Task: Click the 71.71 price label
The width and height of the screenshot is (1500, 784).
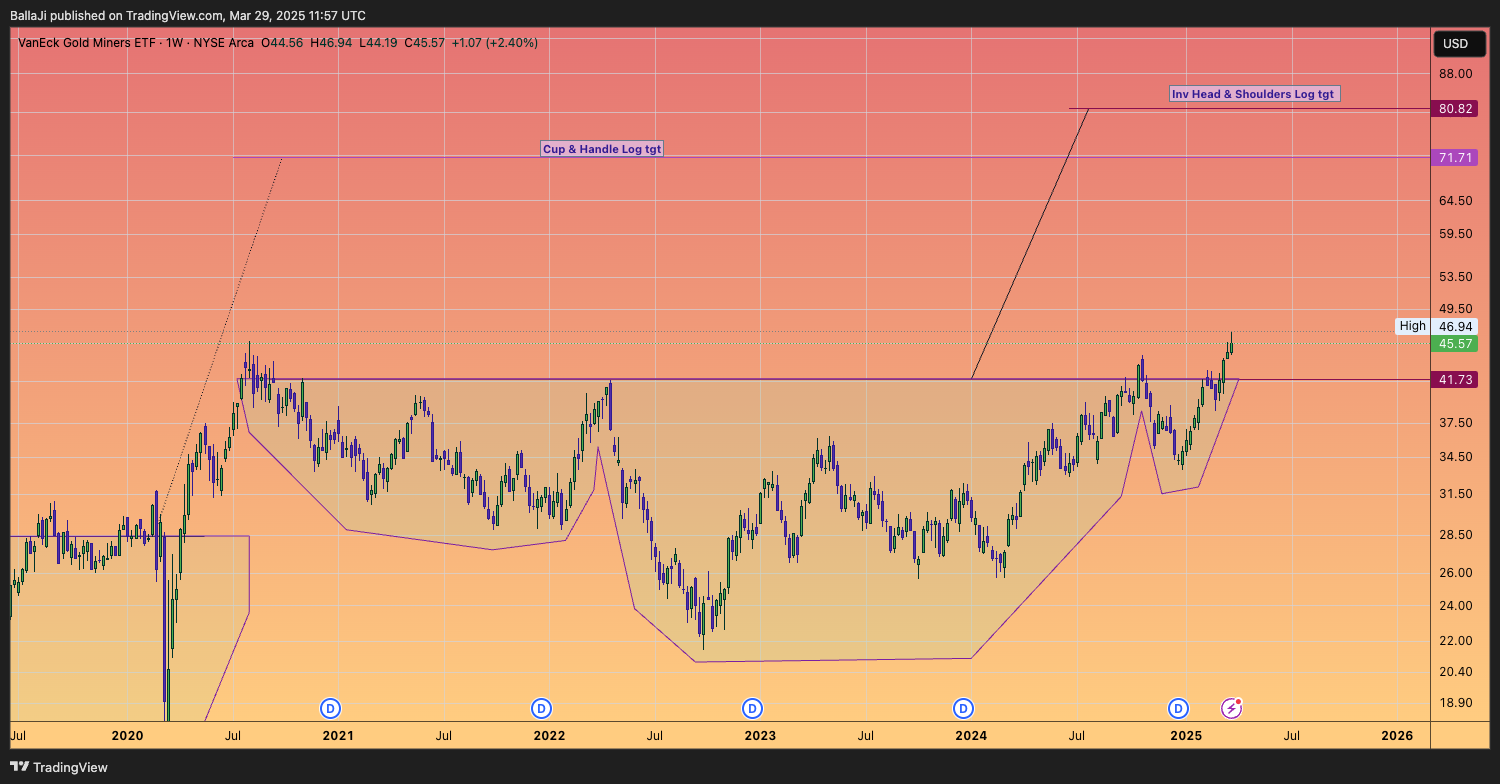Action: coord(1456,158)
